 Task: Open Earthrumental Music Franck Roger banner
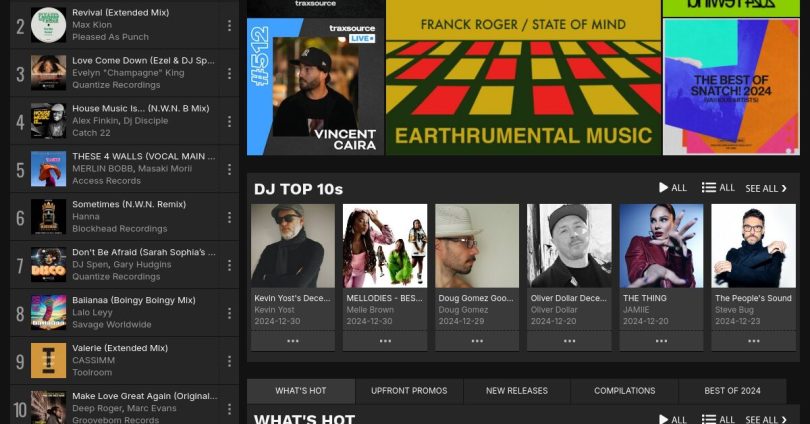click(x=523, y=78)
